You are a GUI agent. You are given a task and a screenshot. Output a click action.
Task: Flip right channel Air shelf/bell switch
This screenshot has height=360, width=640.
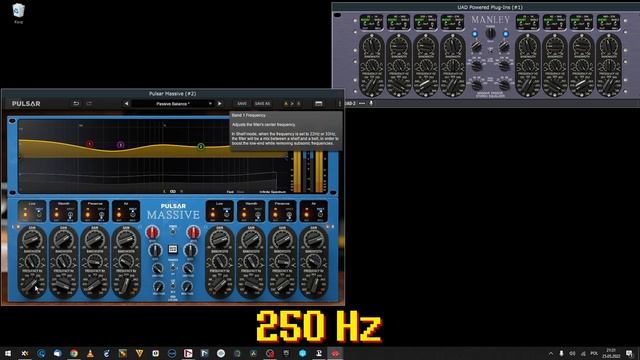(x=320, y=214)
